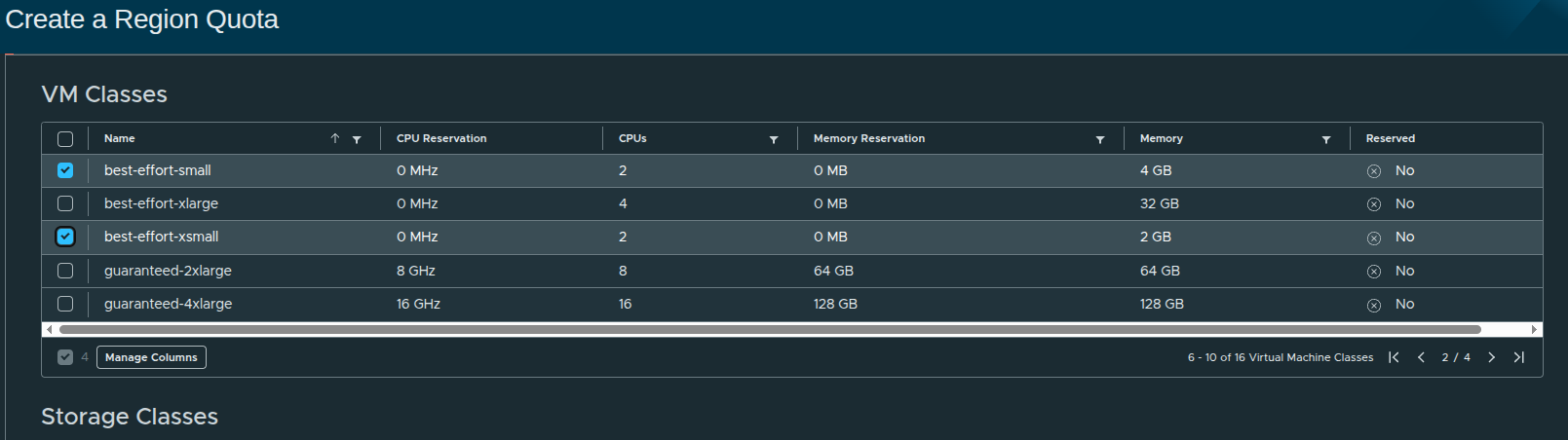Select the best-effort-xsmall name cell
The image size is (1568, 440).
click(x=162, y=237)
